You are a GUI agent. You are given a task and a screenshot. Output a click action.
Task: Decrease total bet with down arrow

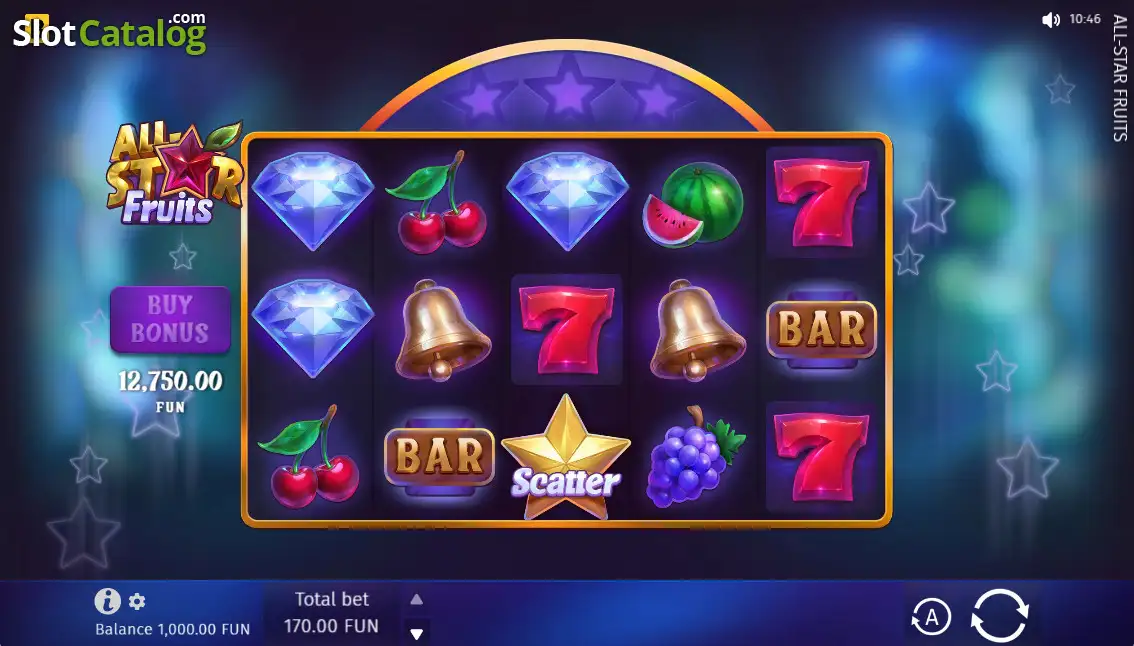click(x=417, y=634)
